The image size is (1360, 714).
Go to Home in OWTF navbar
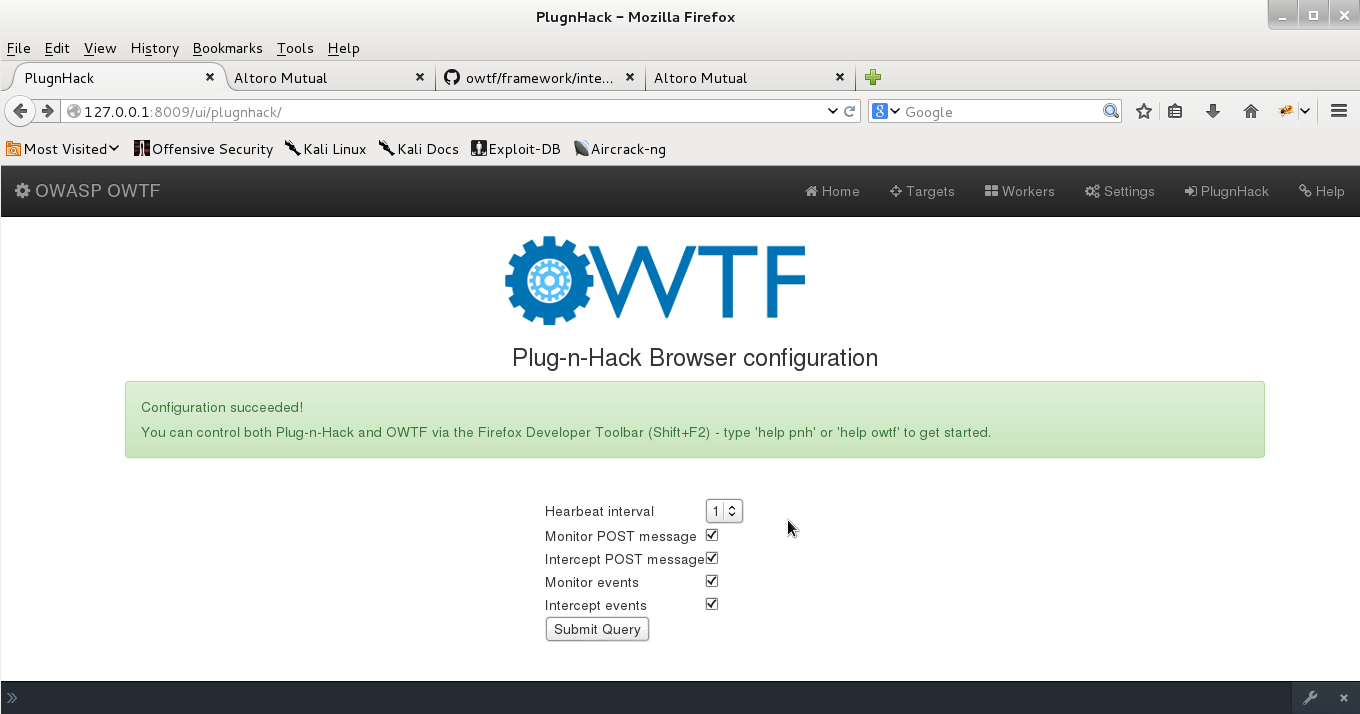(x=832, y=191)
